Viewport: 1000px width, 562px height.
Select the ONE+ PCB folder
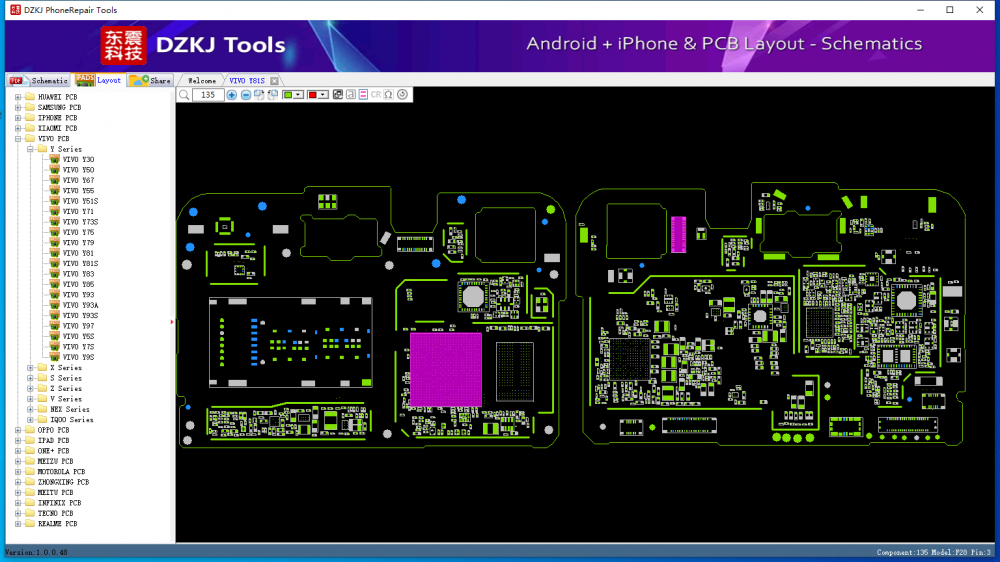[53, 451]
